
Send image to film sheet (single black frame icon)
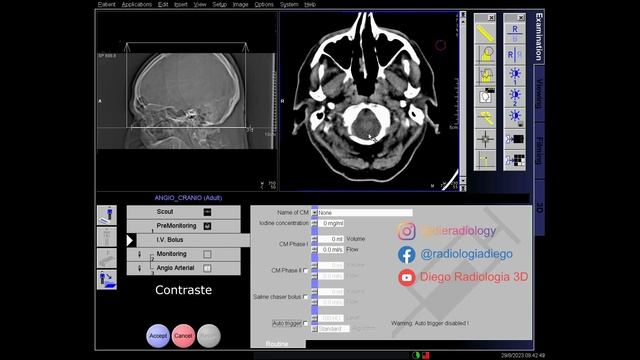point(515,139)
